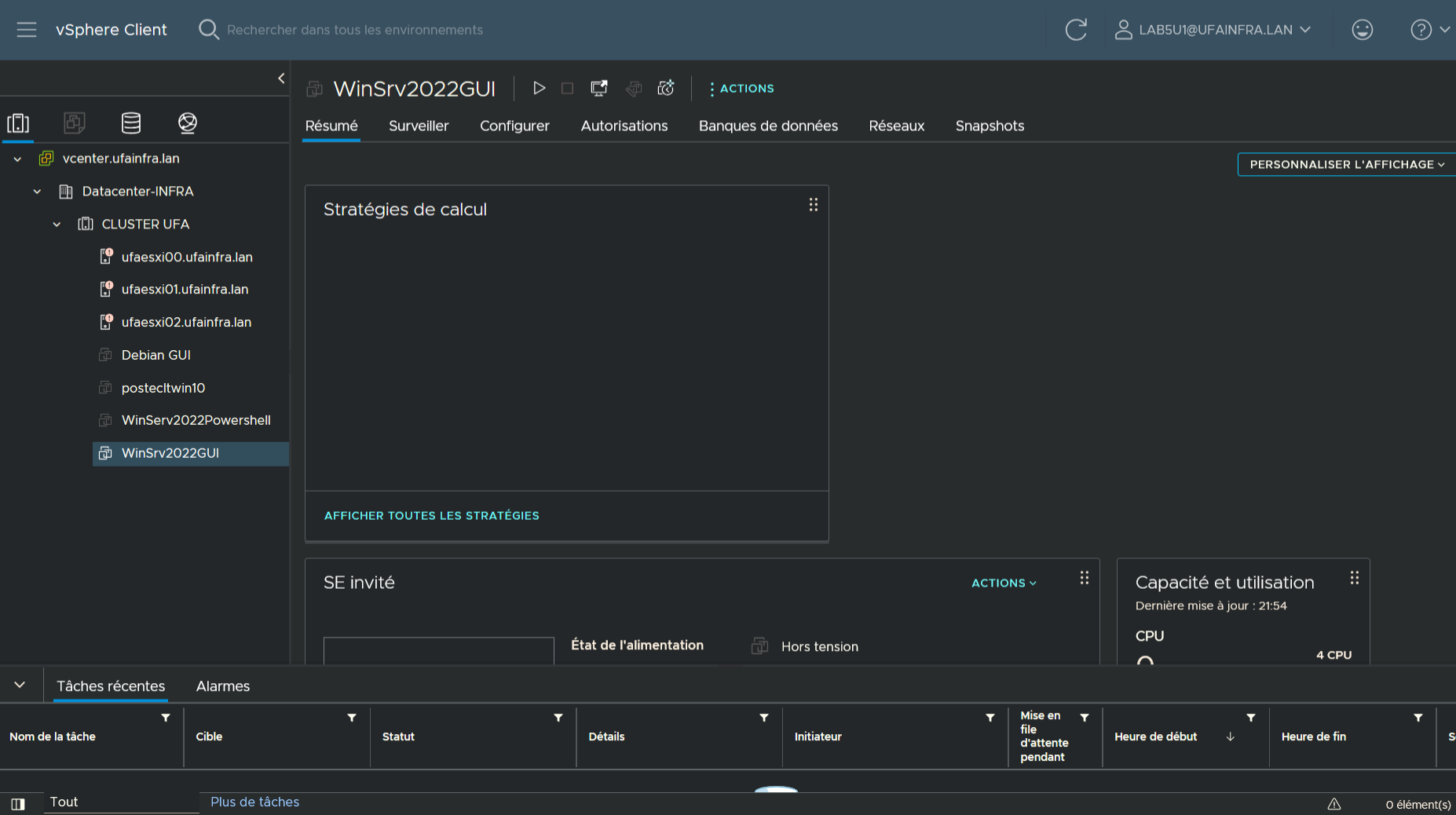Select the WinServ2022Powershell virtual machine

pyautogui.click(x=196, y=420)
